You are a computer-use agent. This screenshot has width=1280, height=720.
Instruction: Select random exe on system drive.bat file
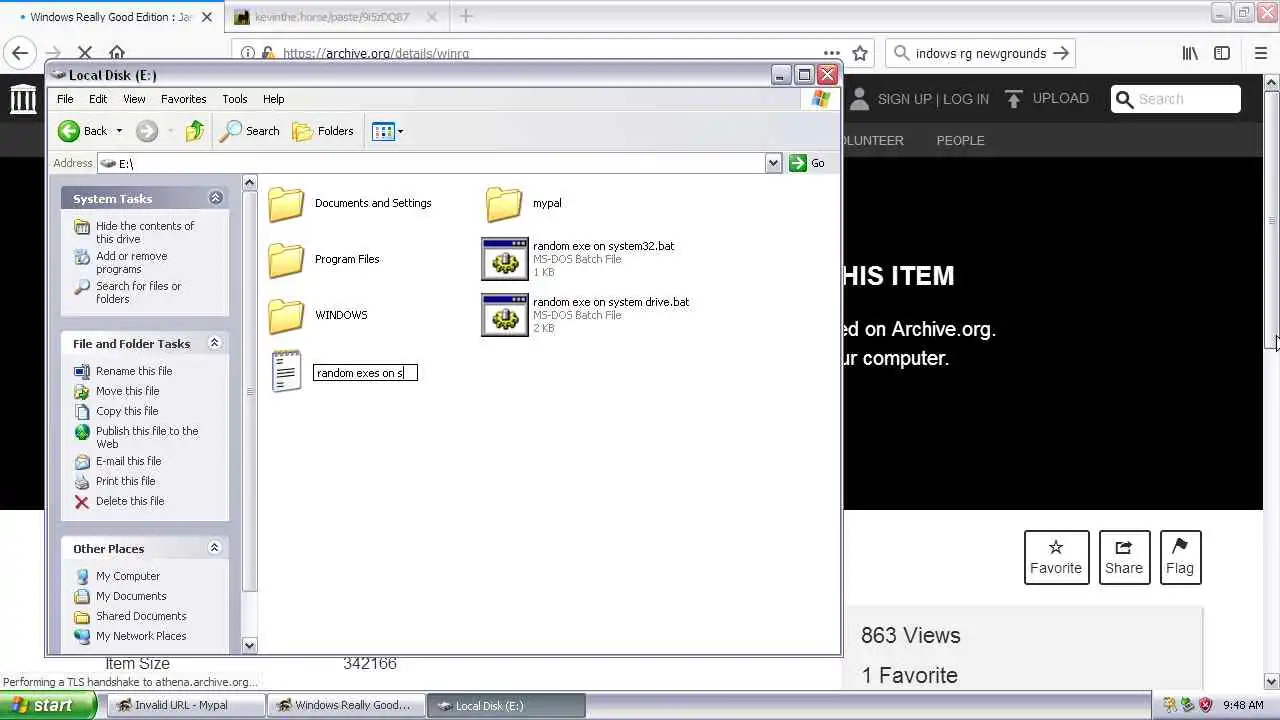click(x=586, y=315)
